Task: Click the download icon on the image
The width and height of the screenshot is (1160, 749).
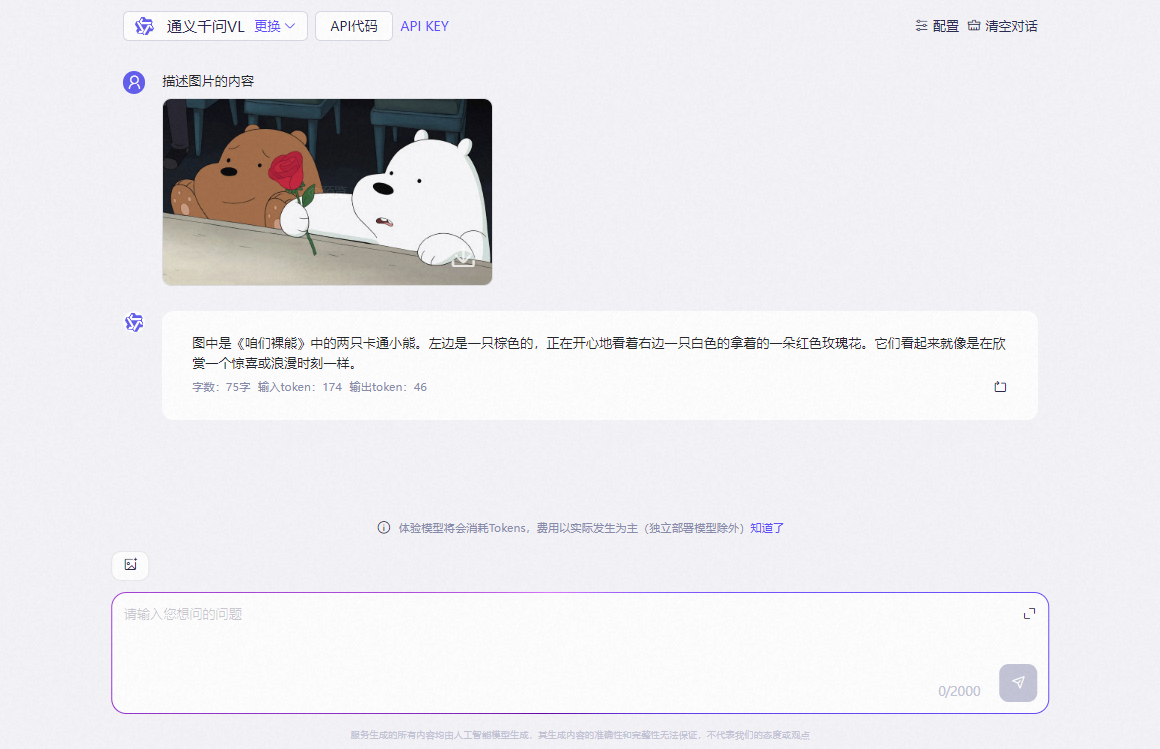Action: point(463,258)
